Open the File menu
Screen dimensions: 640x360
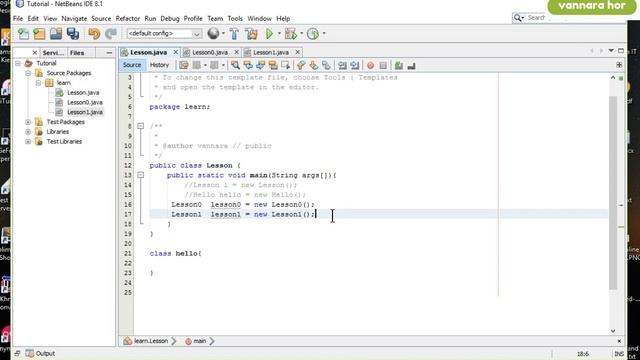[x=18, y=18]
